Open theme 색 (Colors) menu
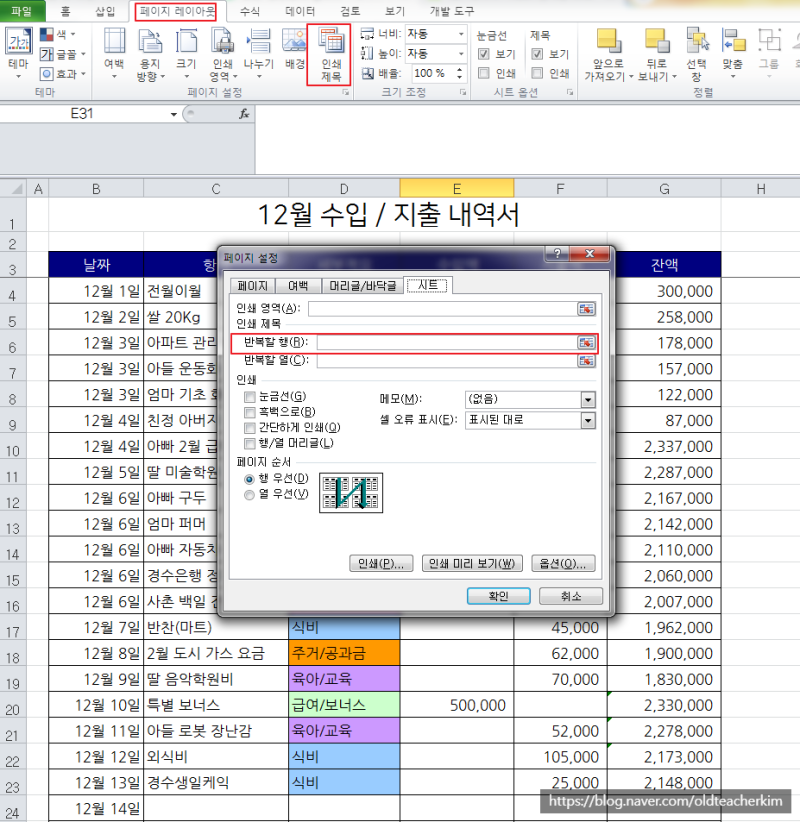The image size is (800, 822). pyautogui.click(x=58, y=35)
